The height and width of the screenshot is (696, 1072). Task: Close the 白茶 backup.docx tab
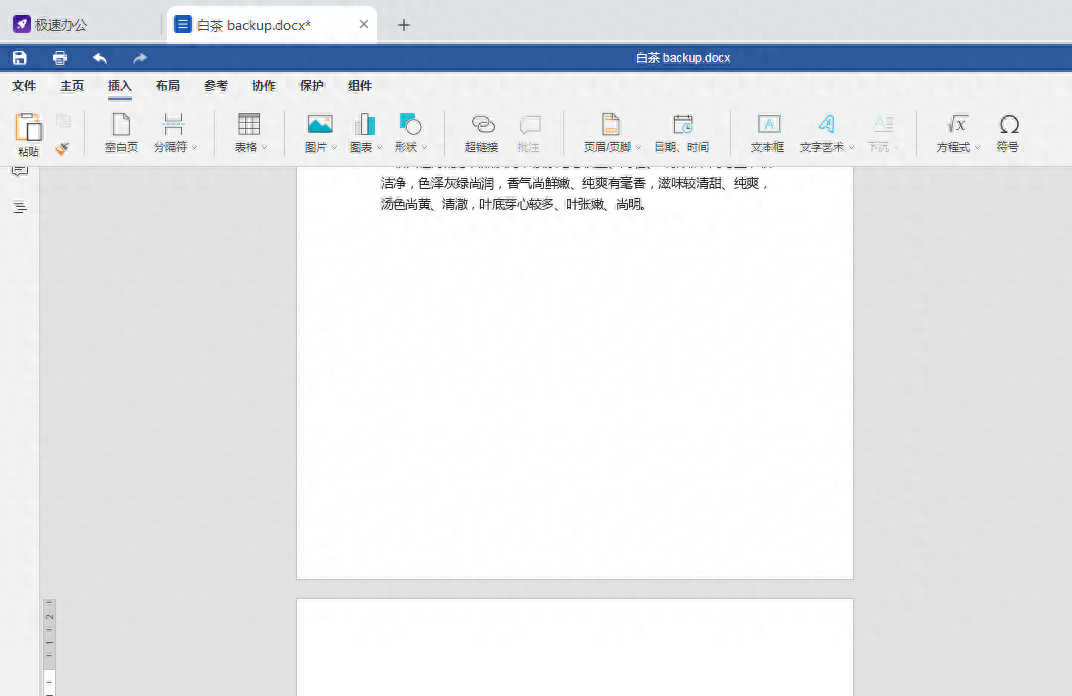point(364,24)
